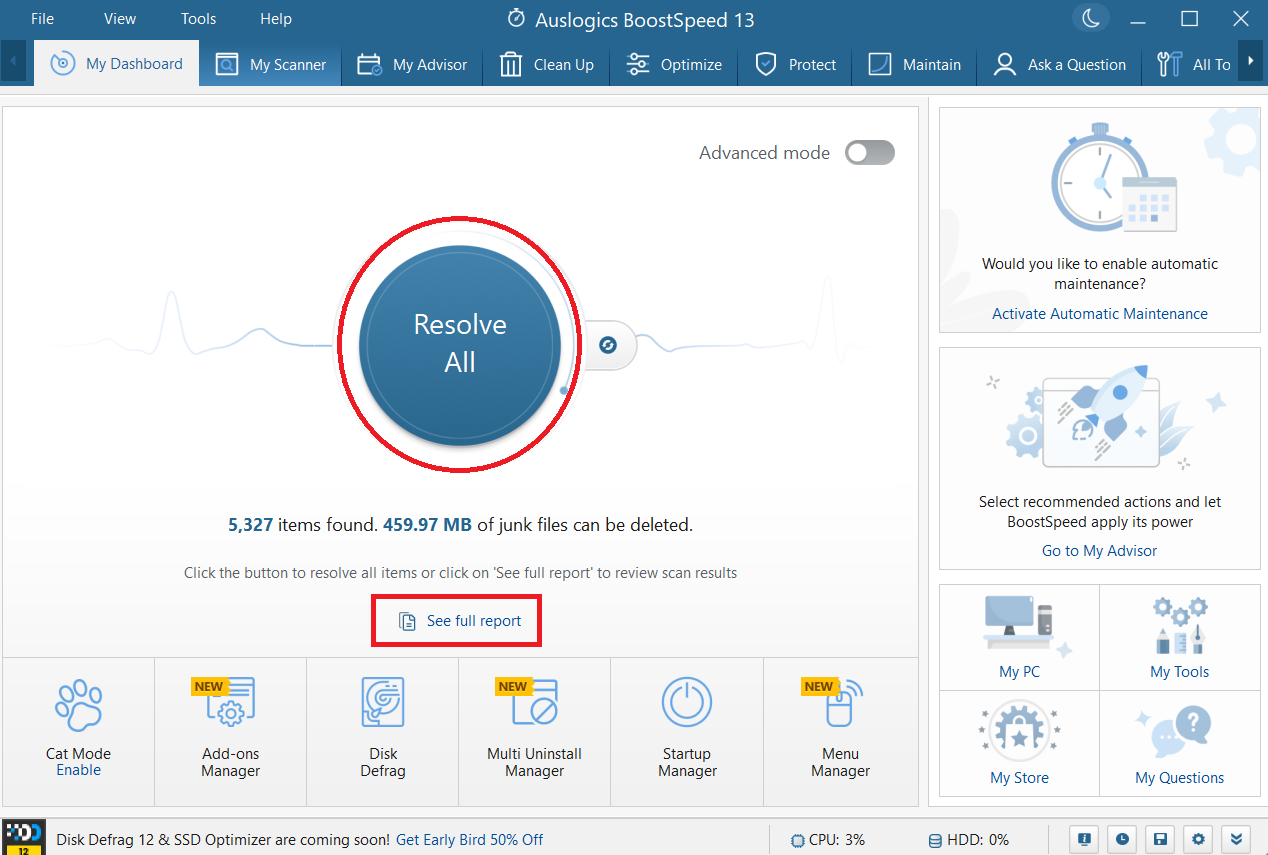Open My Store tile
The height and width of the screenshot is (855, 1268).
[x=1020, y=743]
